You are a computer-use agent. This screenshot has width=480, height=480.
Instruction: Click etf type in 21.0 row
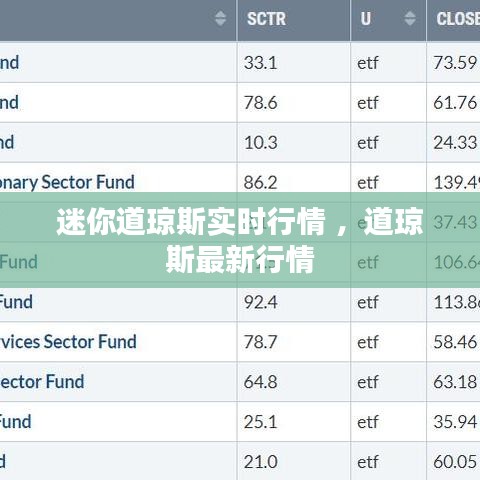click(x=368, y=462)
